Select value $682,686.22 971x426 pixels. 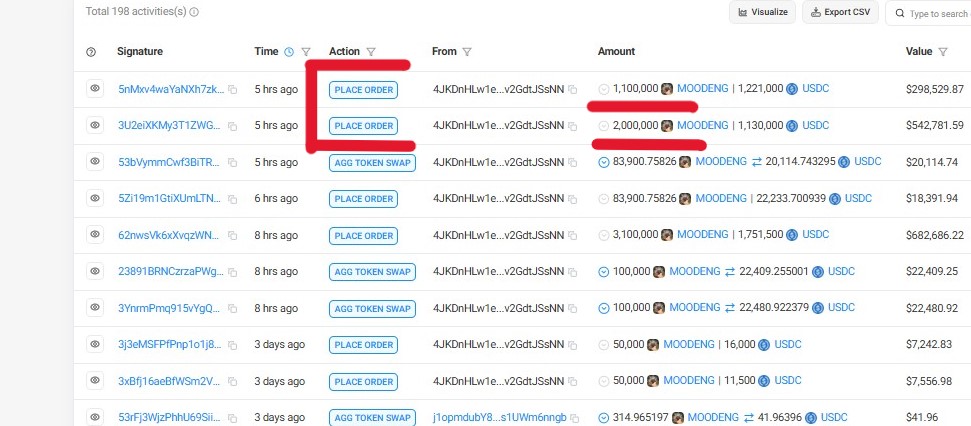[x=934, y=235]
